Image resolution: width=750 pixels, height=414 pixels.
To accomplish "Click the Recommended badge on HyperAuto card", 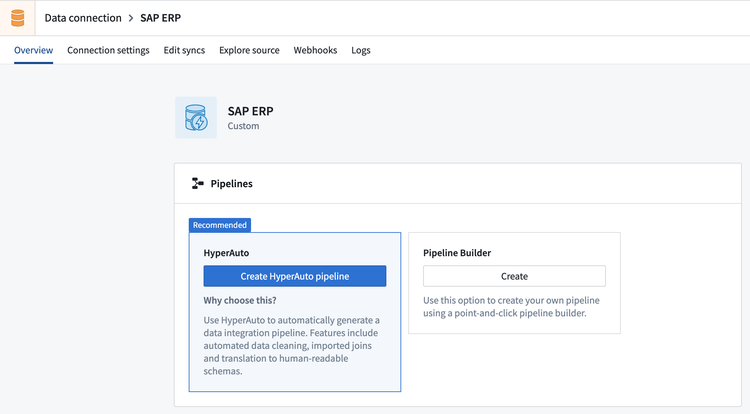I will click(x=220, y=225).
